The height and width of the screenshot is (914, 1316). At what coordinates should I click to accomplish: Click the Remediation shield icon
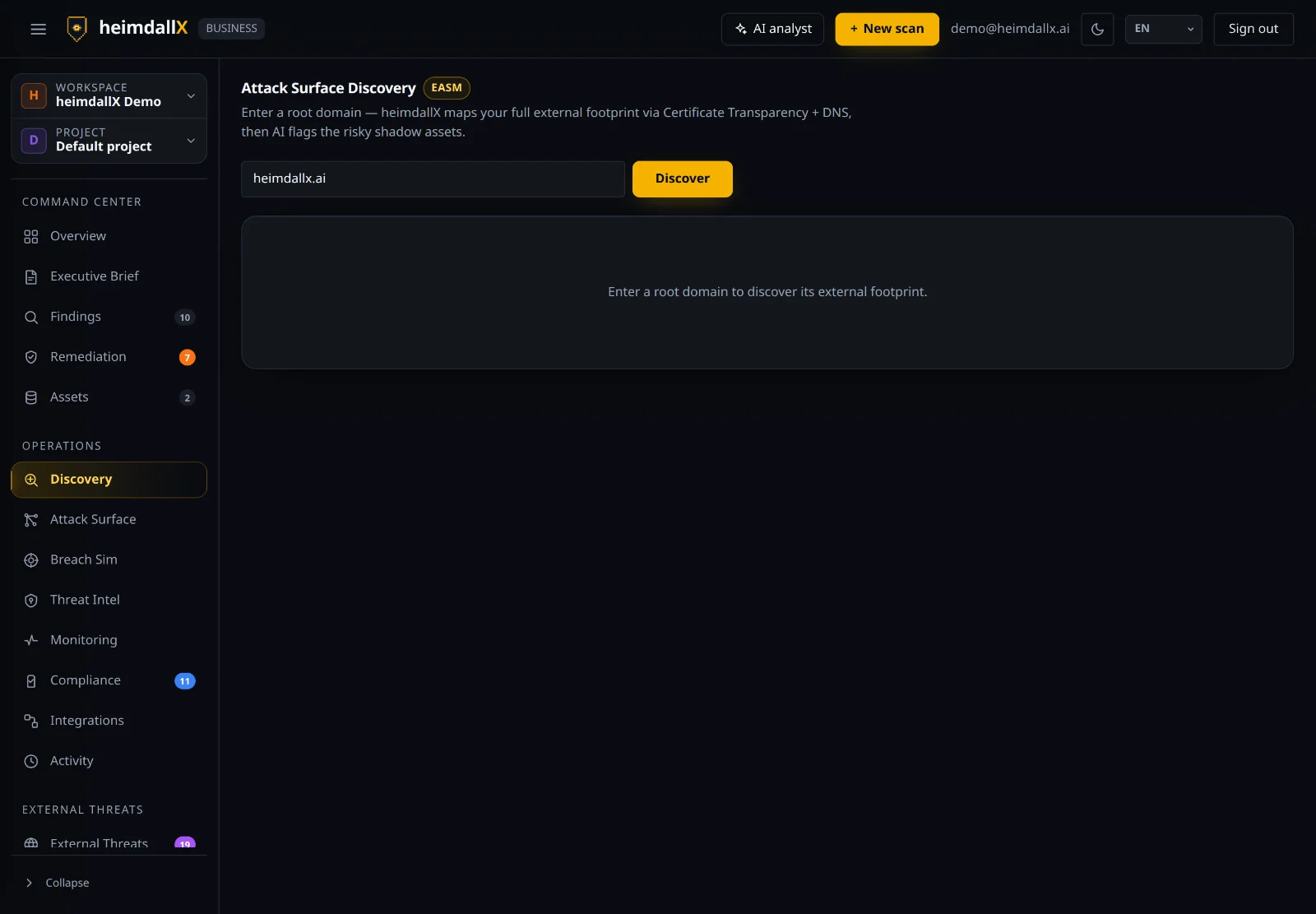[x=31, y=357]
